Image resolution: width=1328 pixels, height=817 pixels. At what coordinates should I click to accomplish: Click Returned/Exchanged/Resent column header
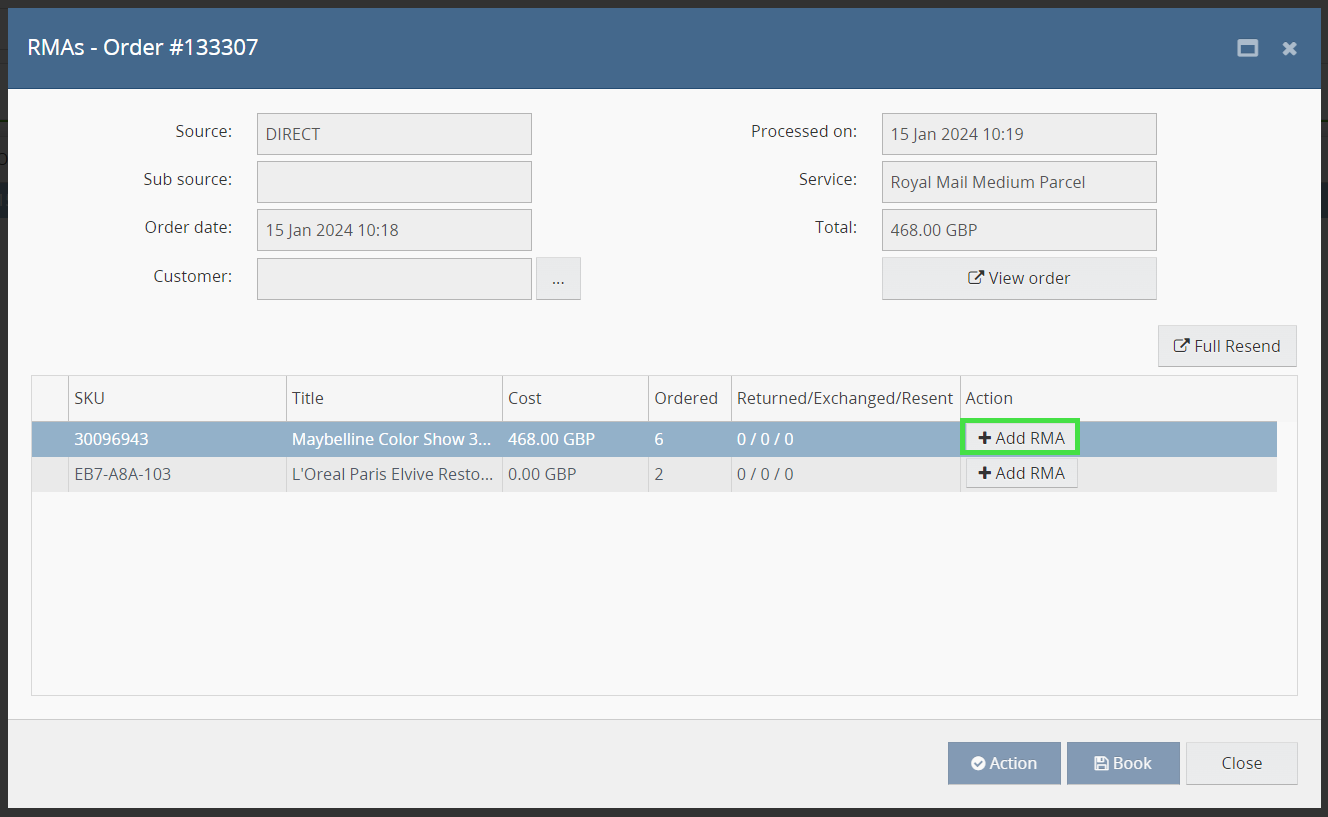(x=844, y=398)
